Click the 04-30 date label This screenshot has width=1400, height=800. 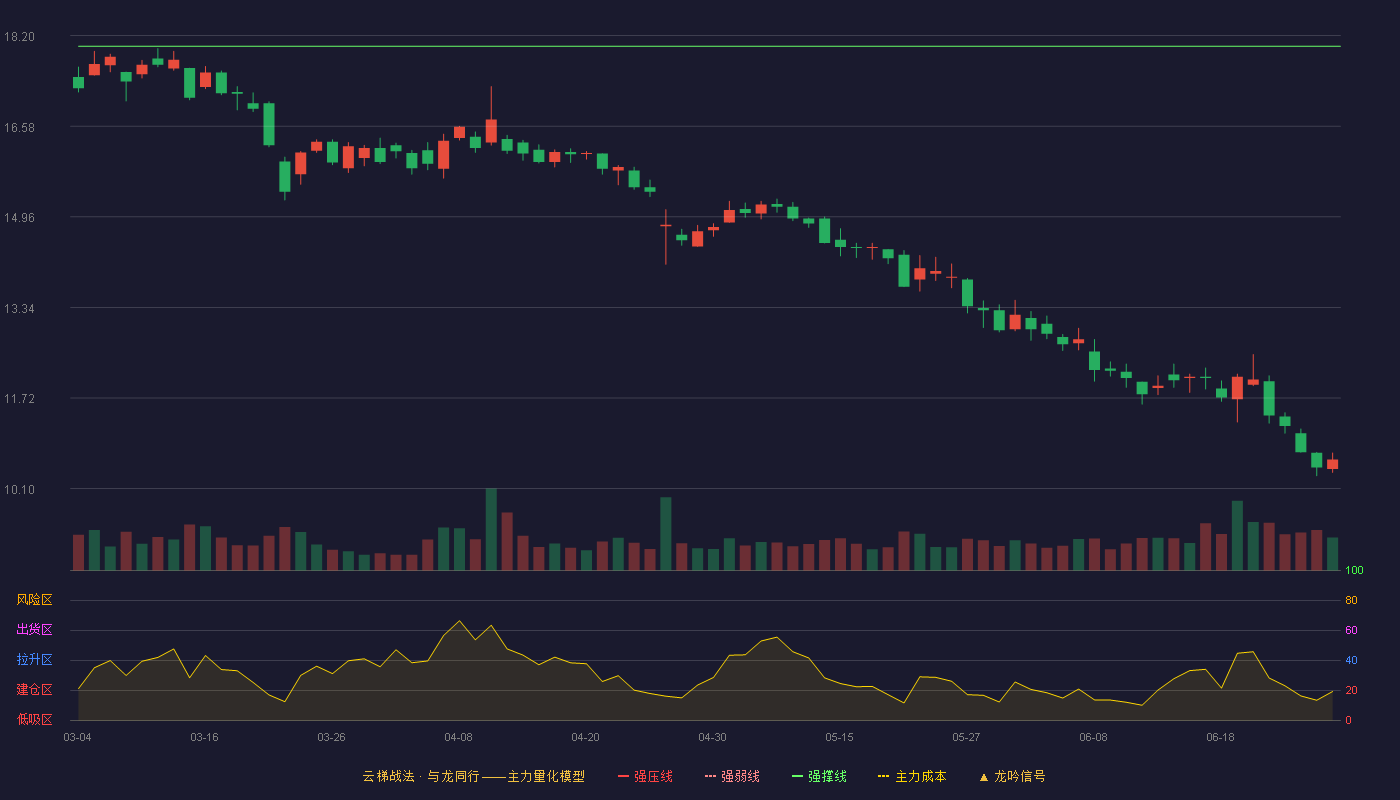[712, 737]
